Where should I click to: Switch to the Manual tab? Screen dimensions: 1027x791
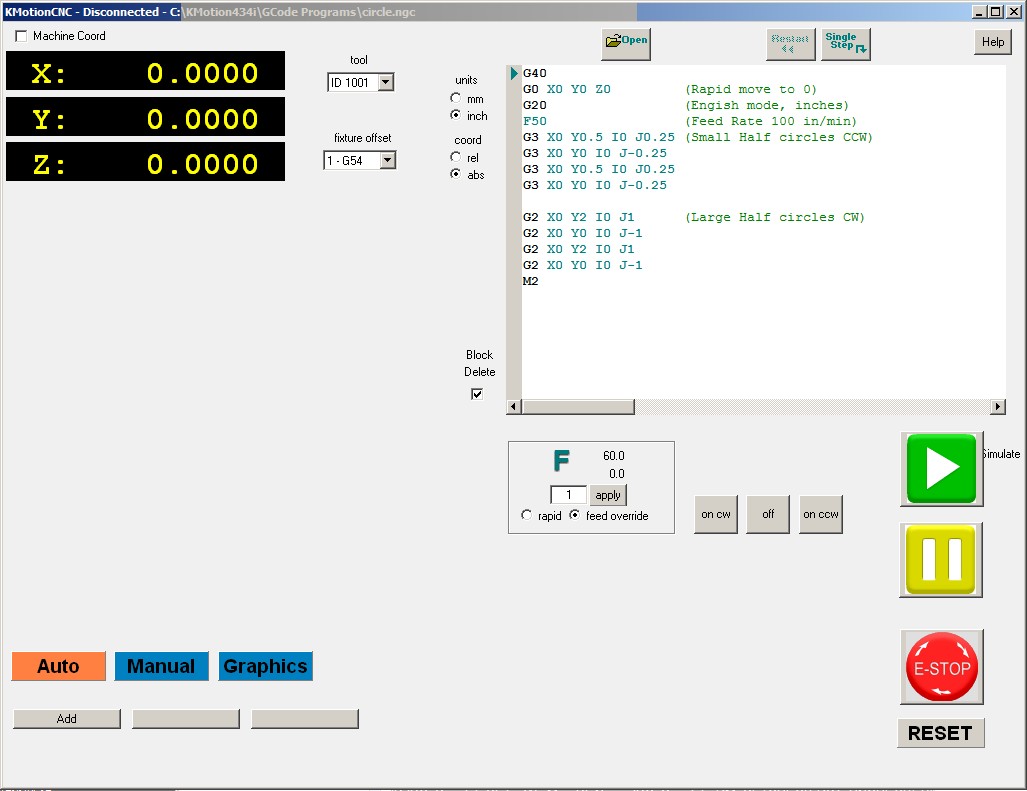[161, 666]
